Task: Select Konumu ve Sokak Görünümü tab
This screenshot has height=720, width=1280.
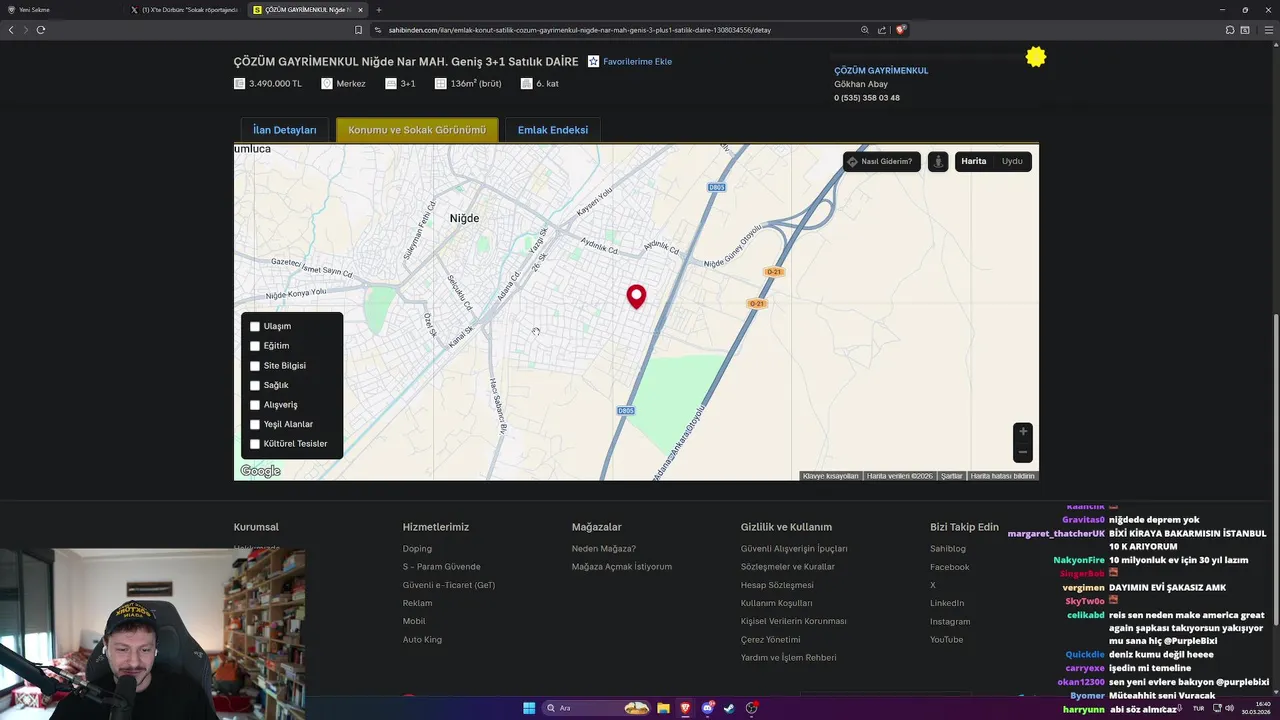Action: coord(417,130)
